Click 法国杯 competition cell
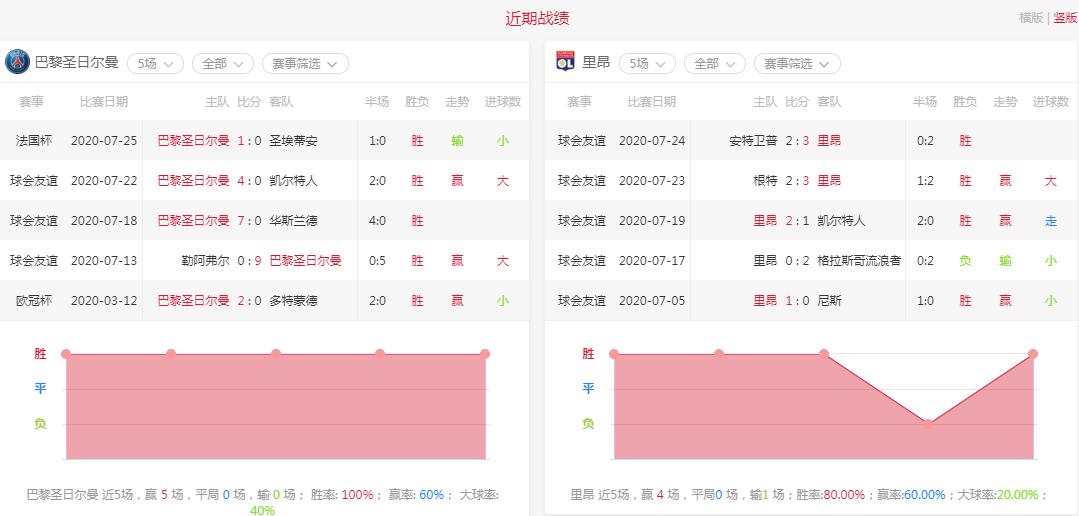The image size is (1079, 516). (x=34, y=141)
